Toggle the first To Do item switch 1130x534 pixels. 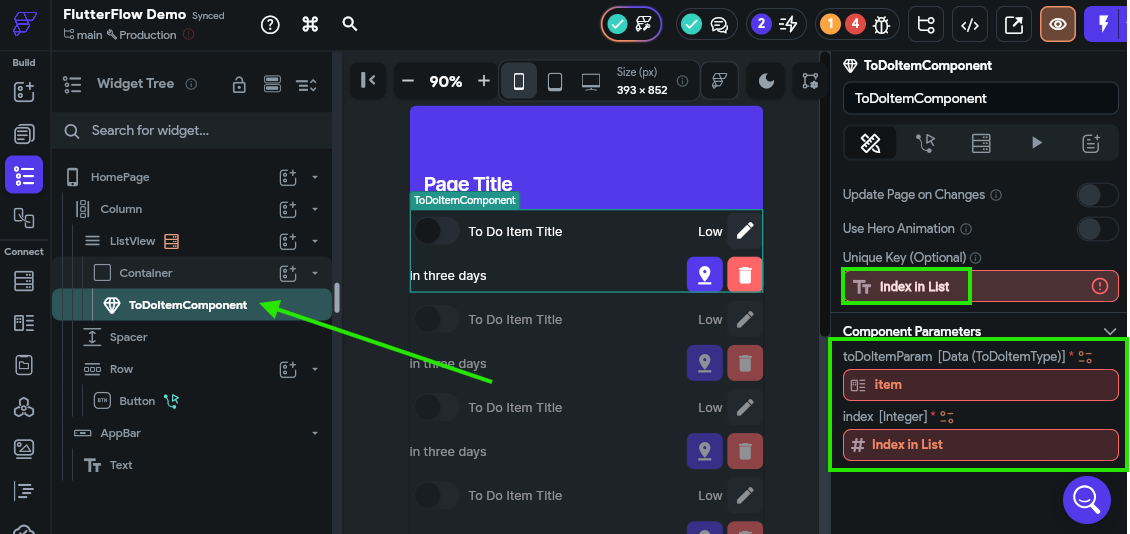click(x=437, y=231)
